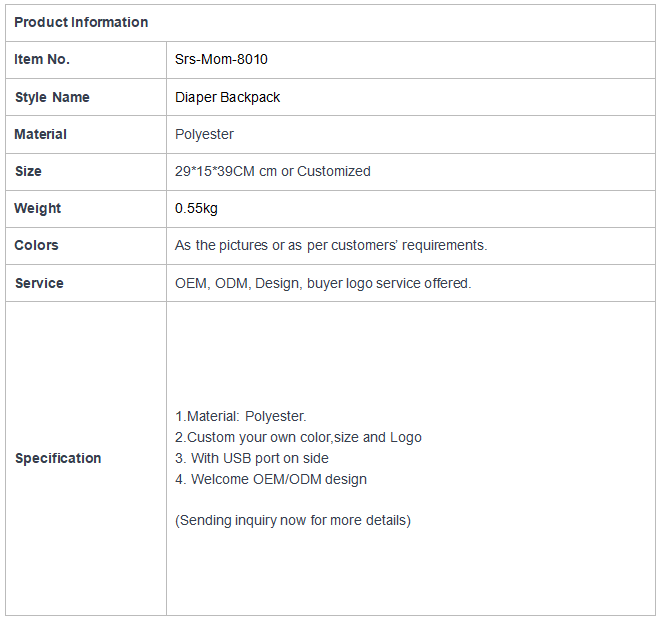Click the Diaper Backpack value
661x622 pixels.
coord(227,97)
